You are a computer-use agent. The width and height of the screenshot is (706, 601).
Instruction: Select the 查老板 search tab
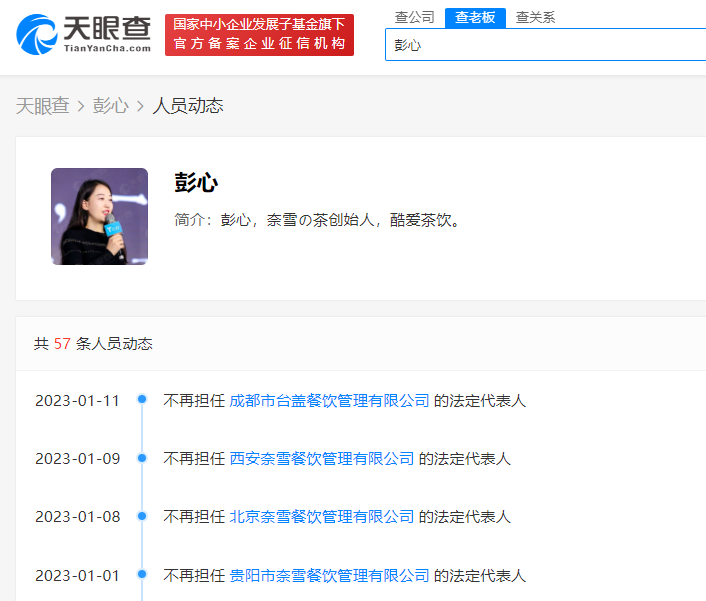coord(475,18)
